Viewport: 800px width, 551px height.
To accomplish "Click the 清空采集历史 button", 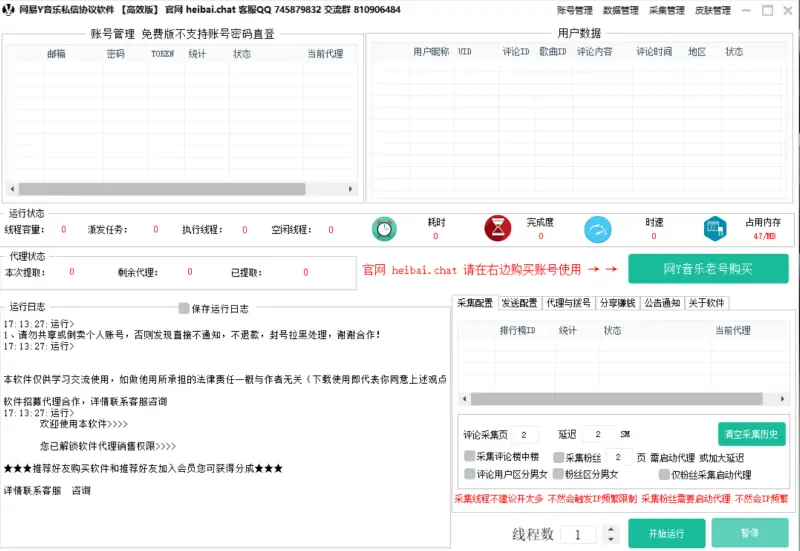I will (751, 434).
